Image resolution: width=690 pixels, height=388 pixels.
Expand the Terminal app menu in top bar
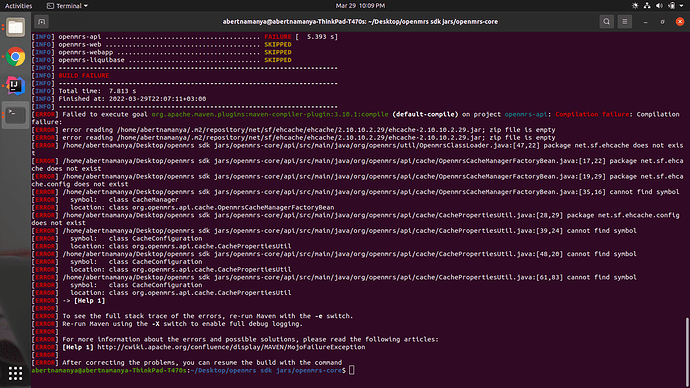(67, 6)
